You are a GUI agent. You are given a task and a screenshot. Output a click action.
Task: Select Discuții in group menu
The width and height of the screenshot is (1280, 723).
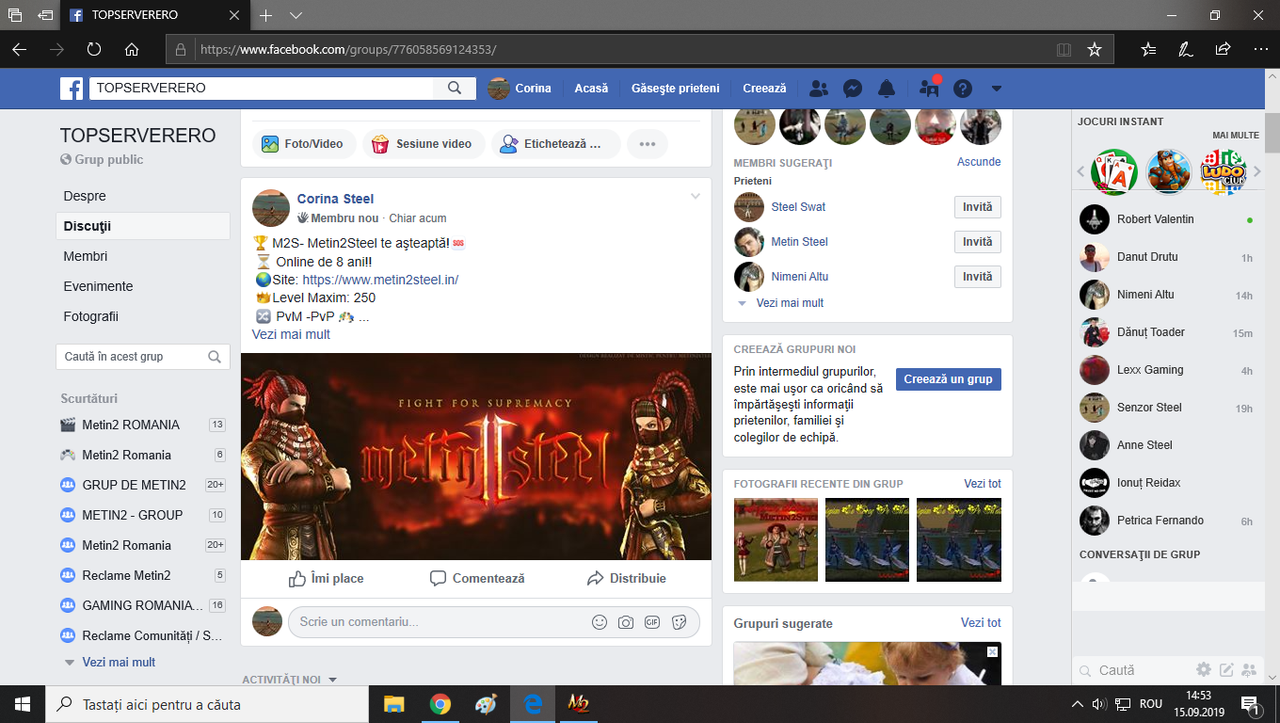[x=143, y=226]
